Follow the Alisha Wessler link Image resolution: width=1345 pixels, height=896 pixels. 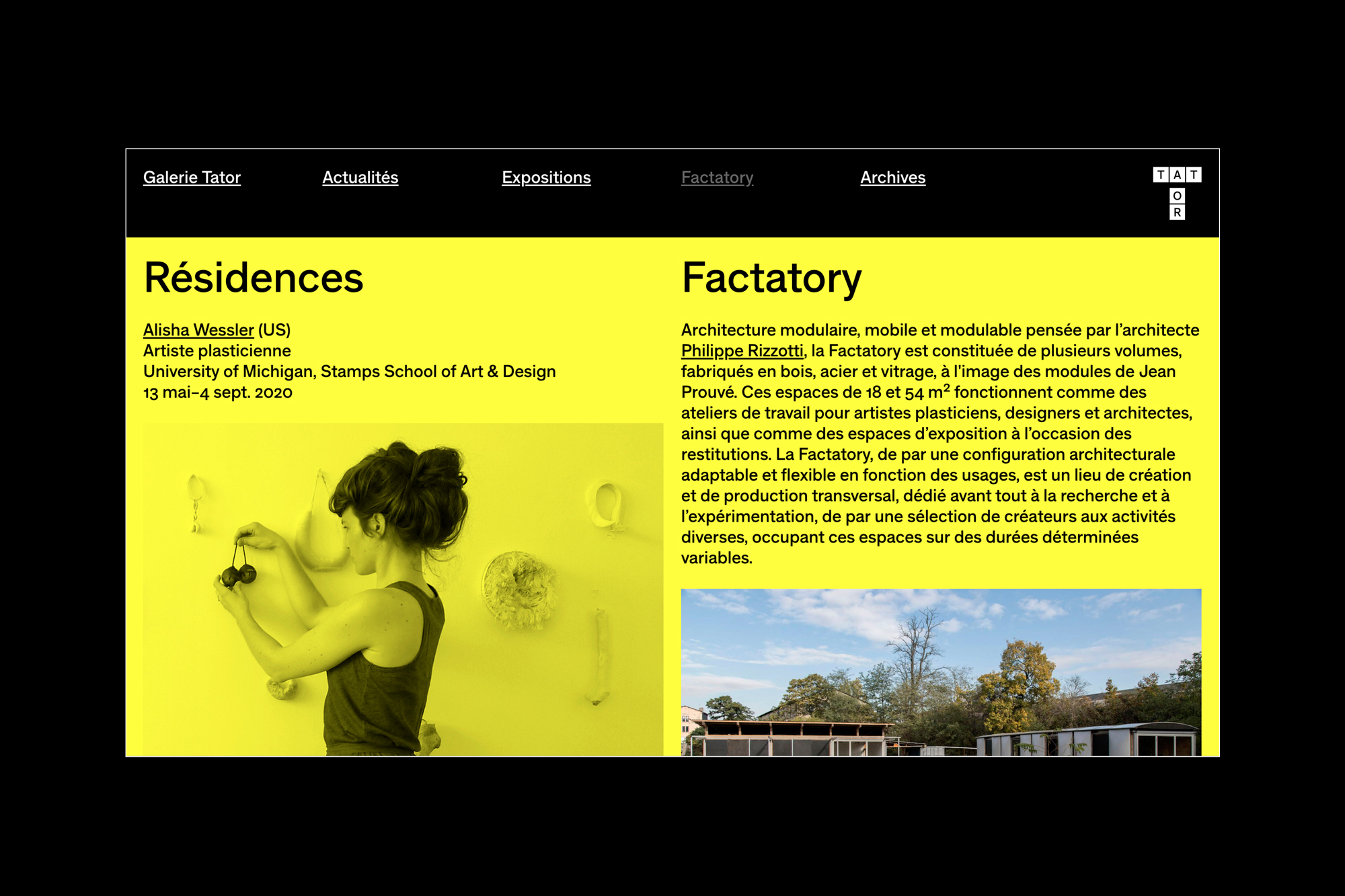(198, 330)
